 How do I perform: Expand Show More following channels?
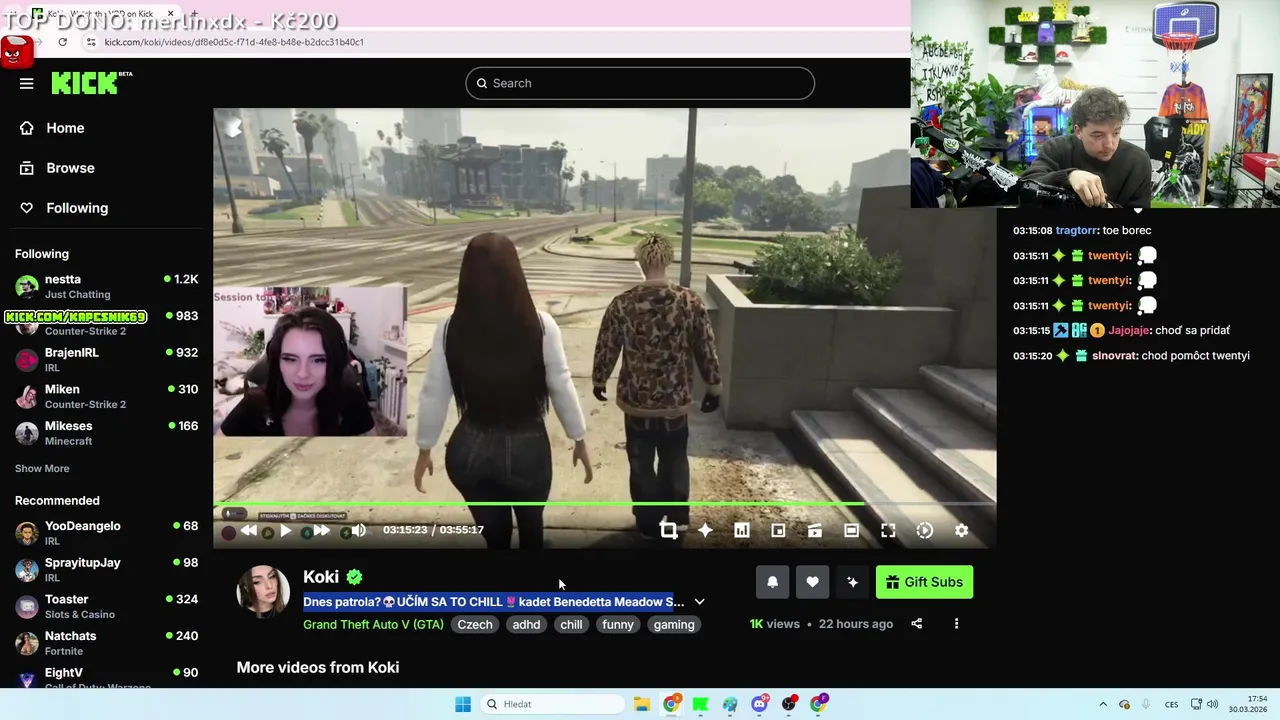[42, 468]
